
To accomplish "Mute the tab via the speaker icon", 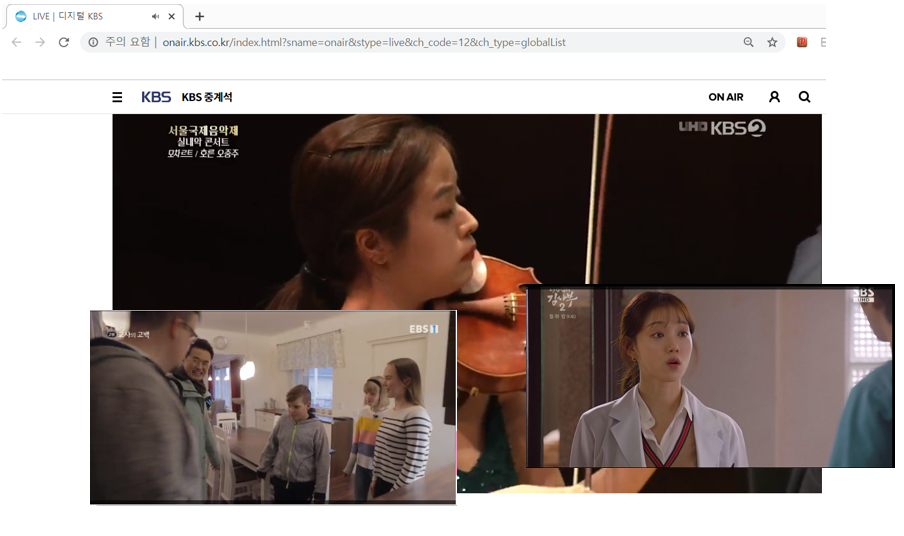I will pyautogui.click(x=155, y=16).
